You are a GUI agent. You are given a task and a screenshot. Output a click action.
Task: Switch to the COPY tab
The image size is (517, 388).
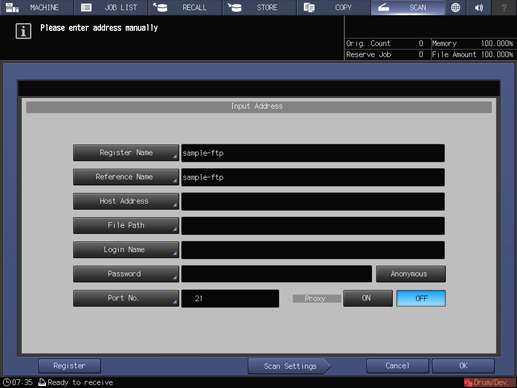[x=334, y=7]
